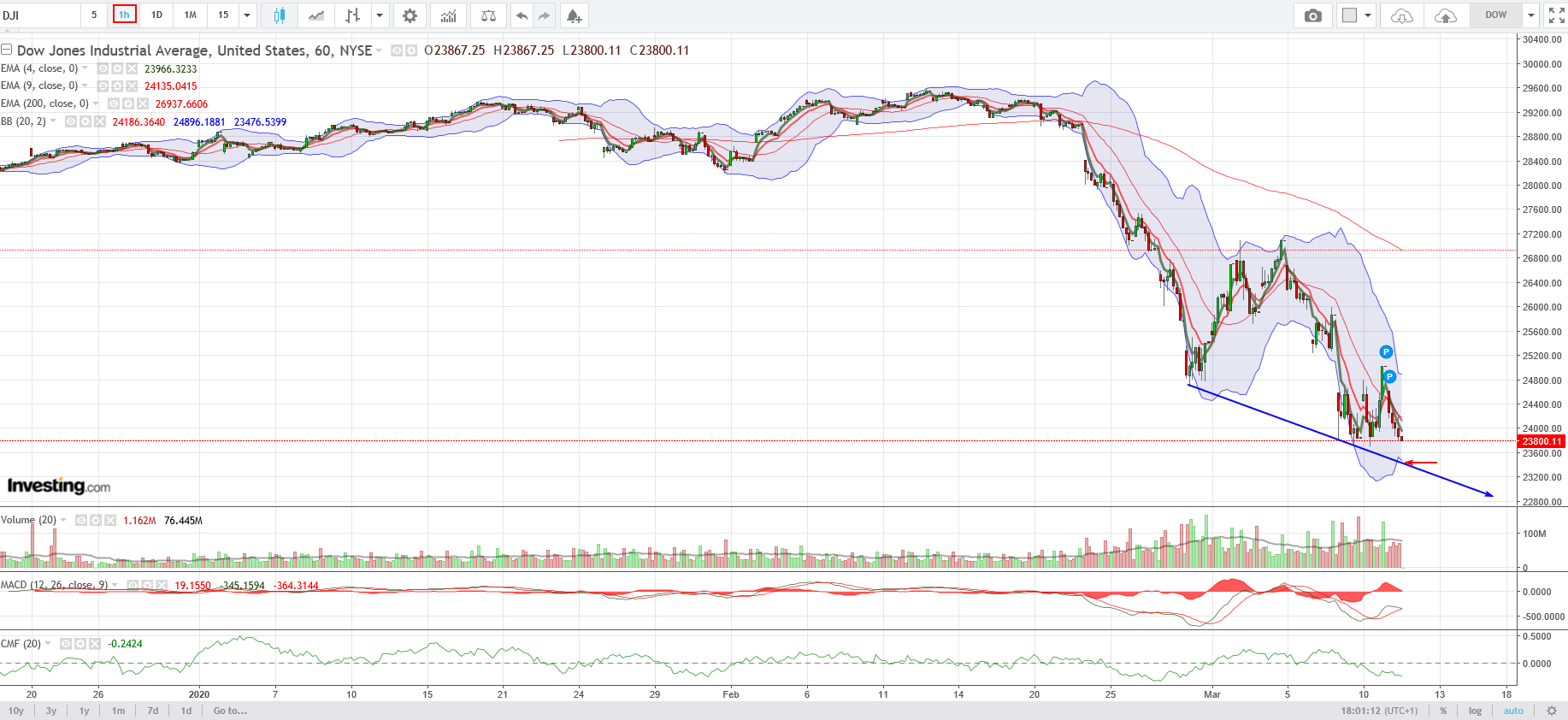Remove the EMA (4, close, 0) indicator
Screen dimensions: 1568x720
click(132, 68)
